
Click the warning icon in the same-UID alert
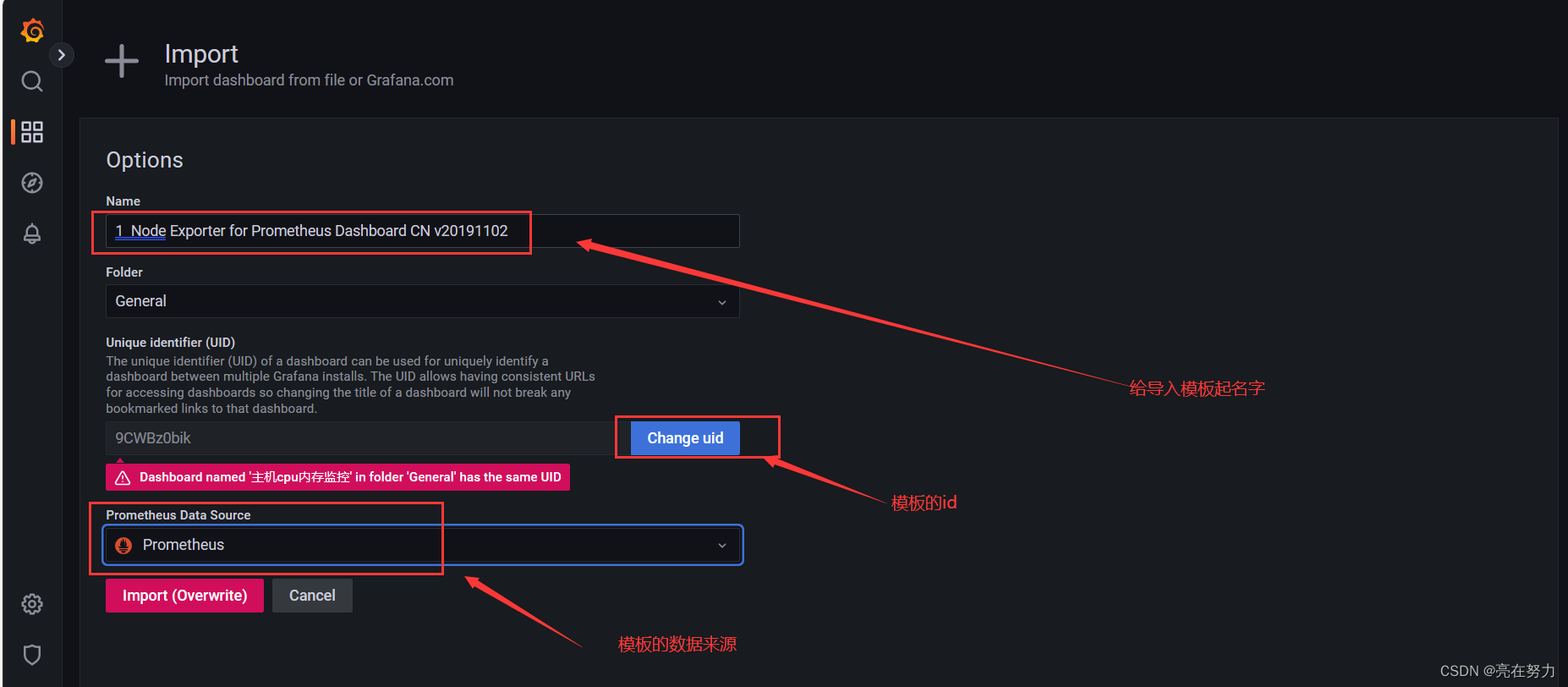click(x=123, y=478)
